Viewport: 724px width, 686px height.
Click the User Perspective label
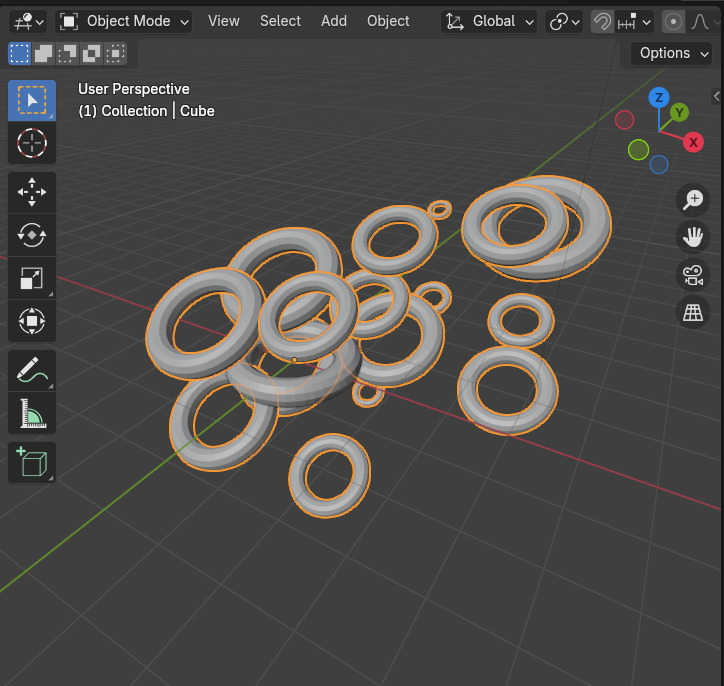coord(133,89)
